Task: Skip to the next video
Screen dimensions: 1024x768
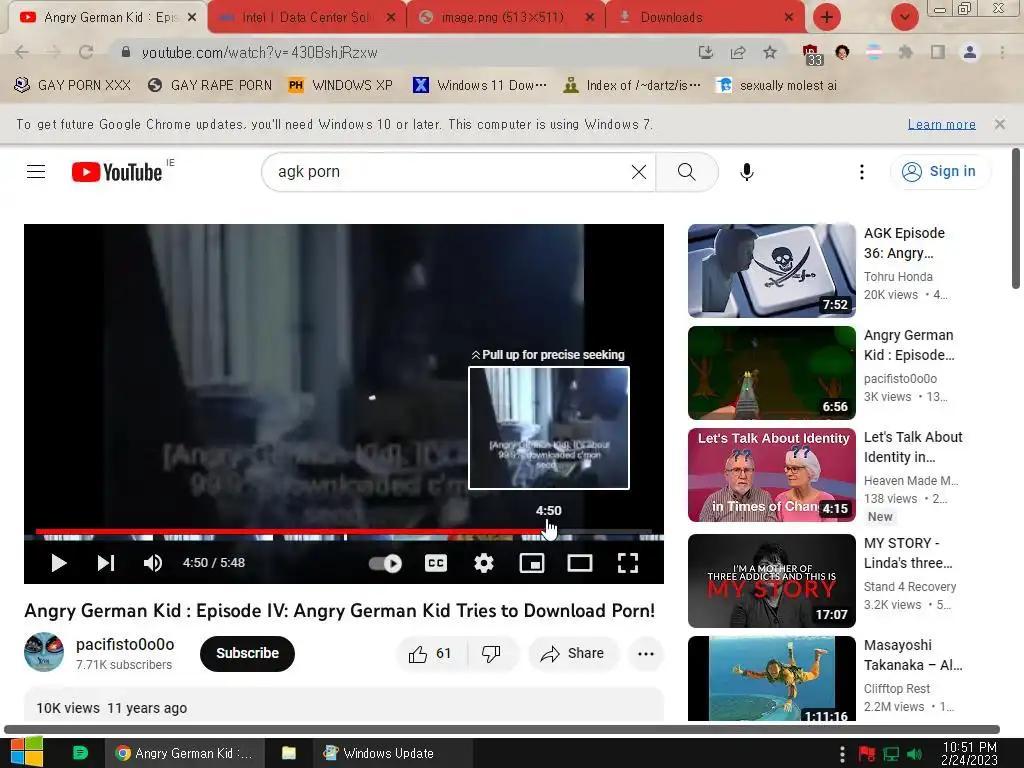Action: [106, 563]
